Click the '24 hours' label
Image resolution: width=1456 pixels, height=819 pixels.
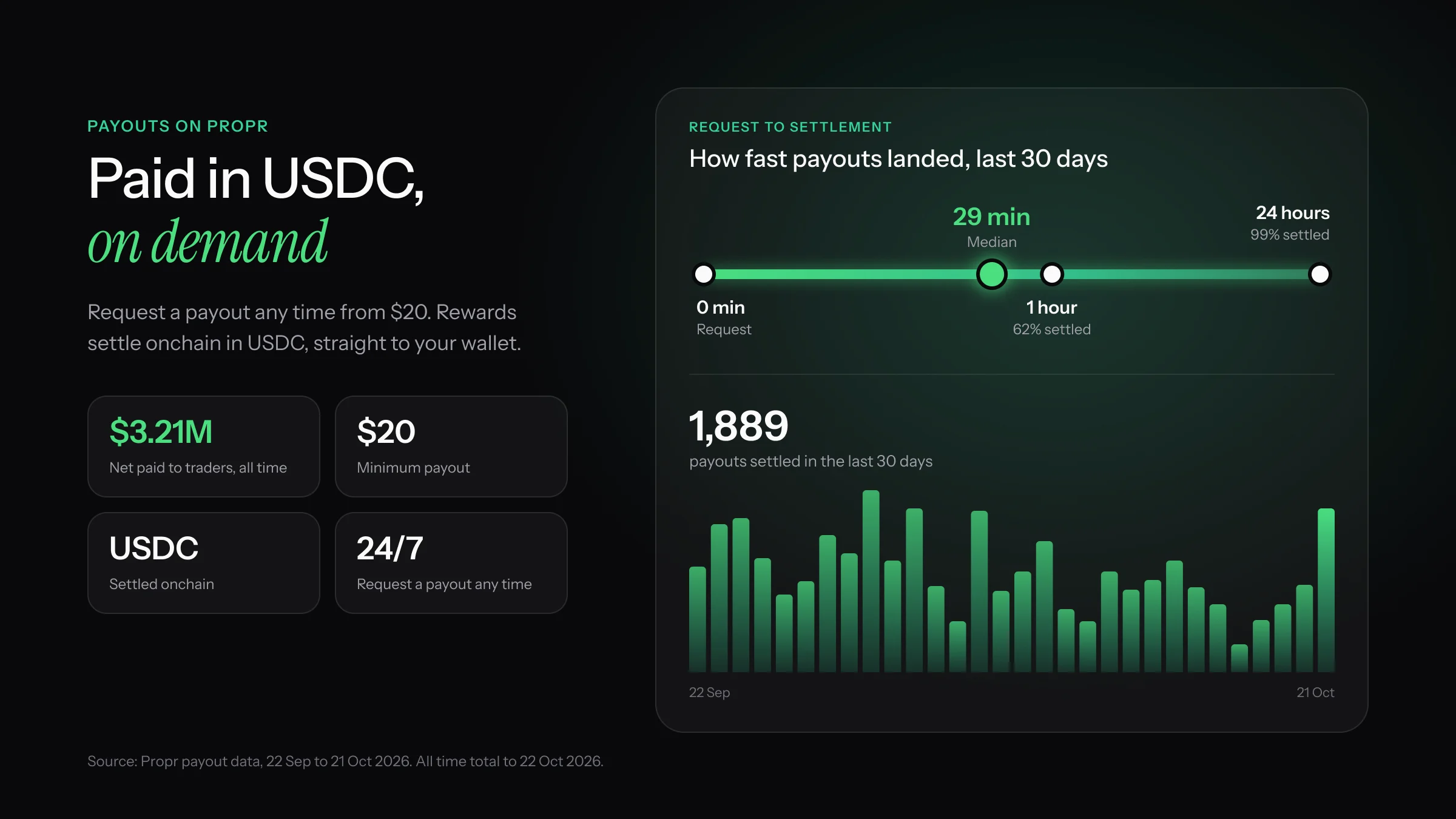point(1293,213)
